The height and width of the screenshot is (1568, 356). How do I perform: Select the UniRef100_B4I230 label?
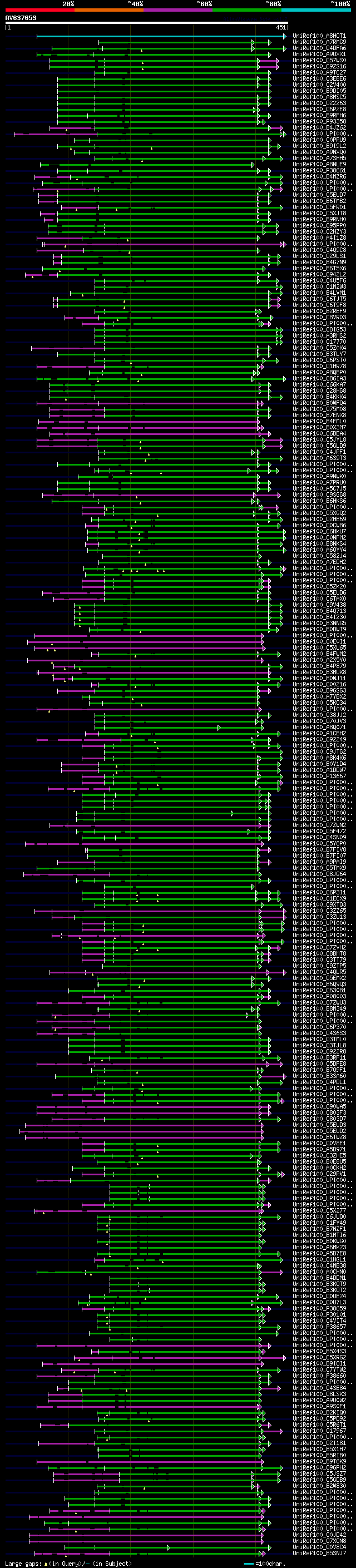[319, 617]
